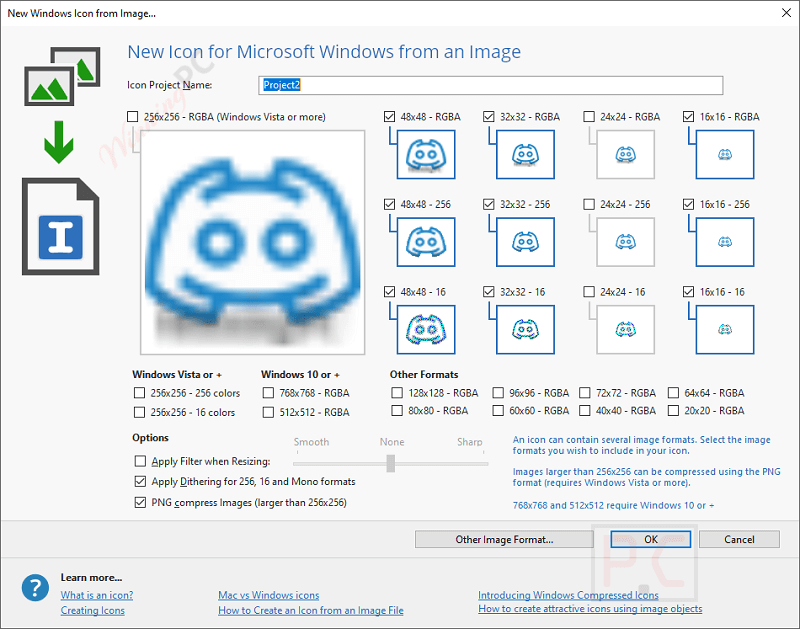The image size is (800, 629).
Task: Enable the 24x24 - 256 checkbox
Action: pos(589,205)
